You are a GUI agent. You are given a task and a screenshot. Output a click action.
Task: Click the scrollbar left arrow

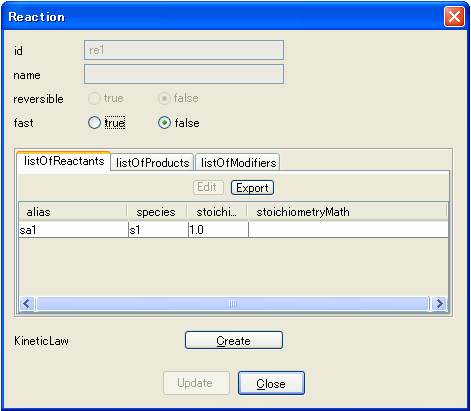[27, 304]
